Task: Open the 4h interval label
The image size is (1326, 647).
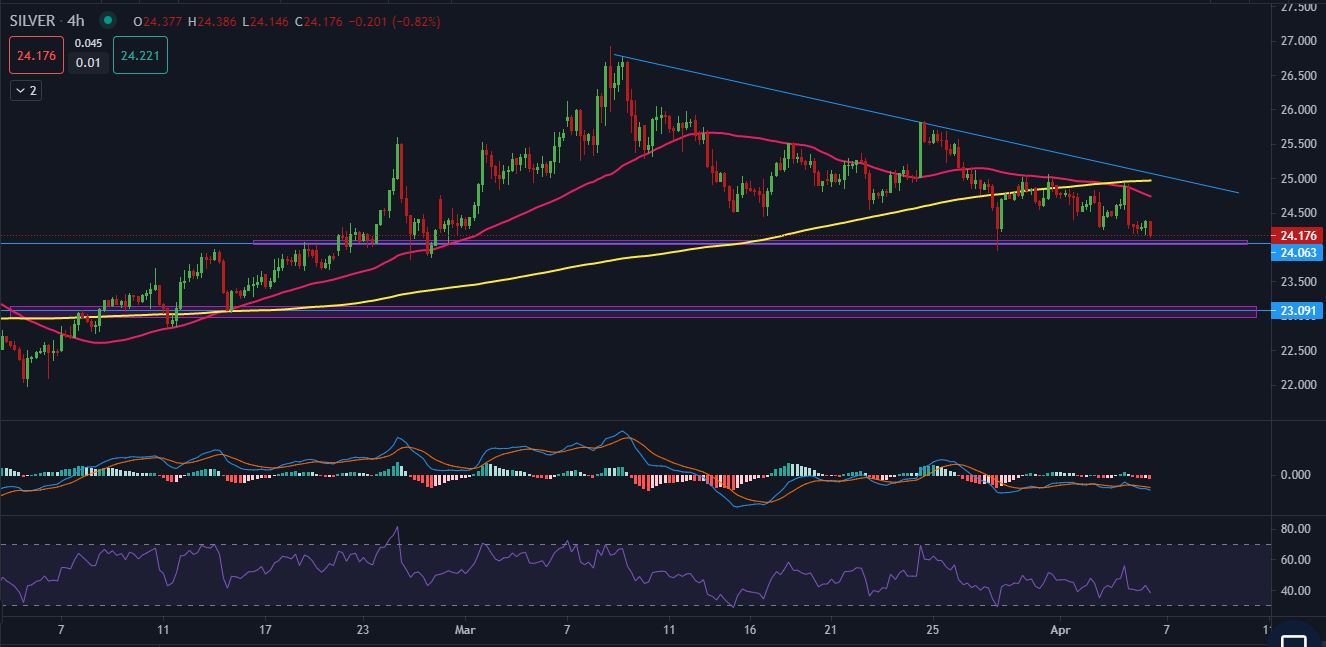Action: coord(76,20)
